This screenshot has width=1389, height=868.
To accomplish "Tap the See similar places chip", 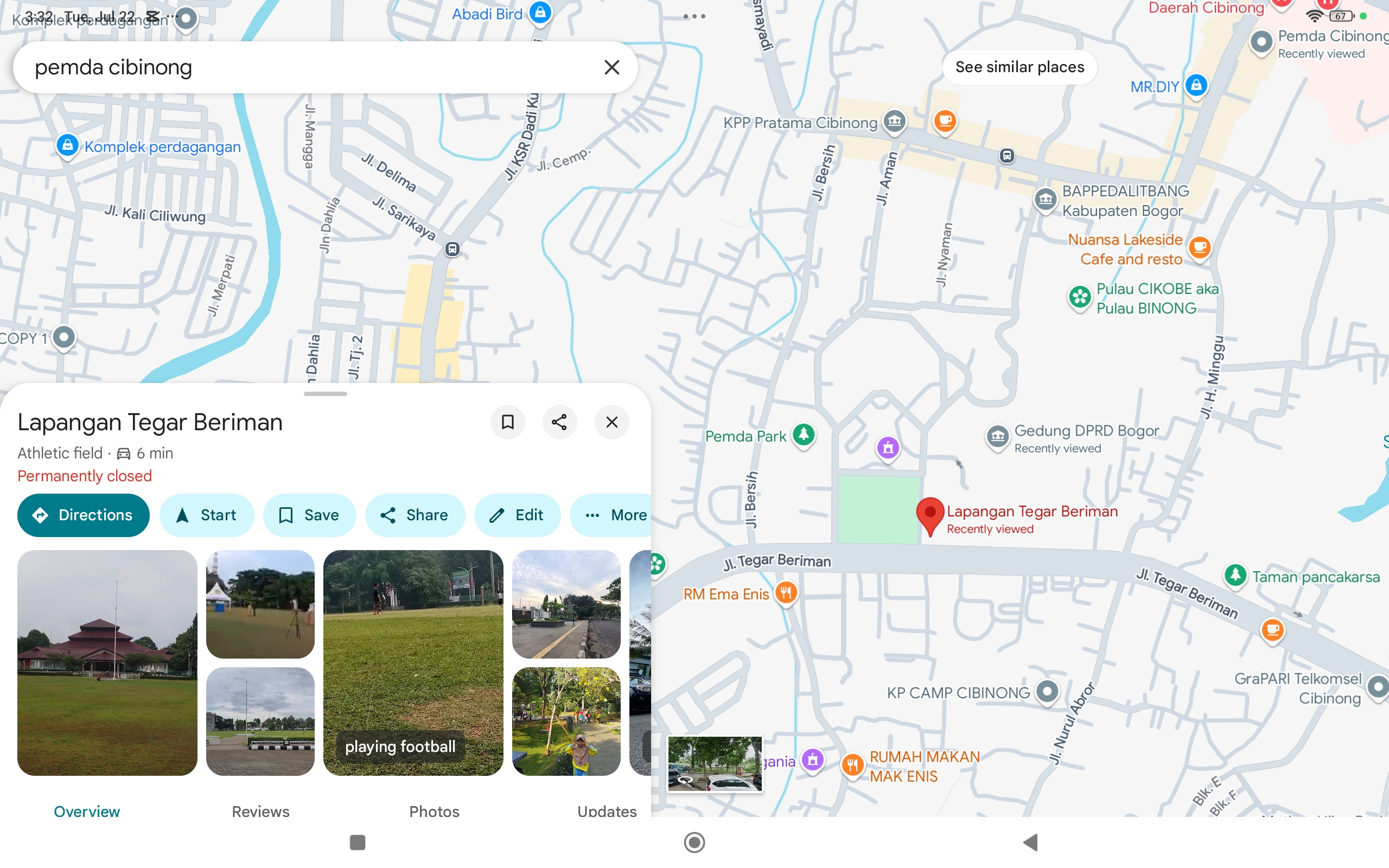I will 1020,67.
